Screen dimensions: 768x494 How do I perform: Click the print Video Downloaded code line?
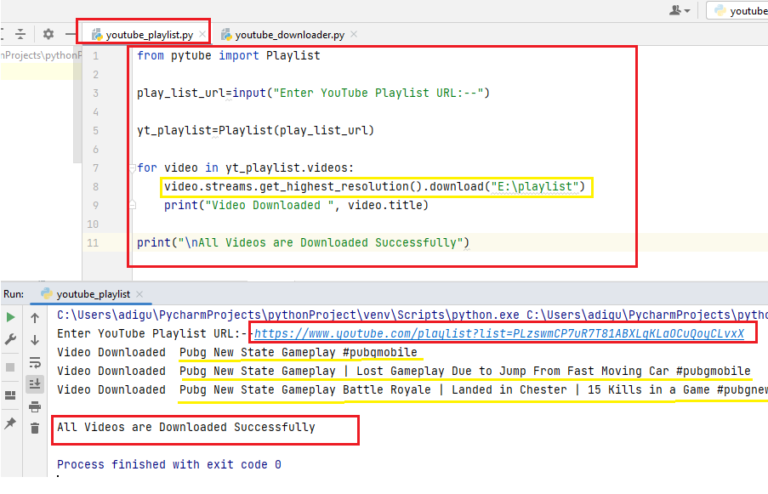tap(296, 205)
